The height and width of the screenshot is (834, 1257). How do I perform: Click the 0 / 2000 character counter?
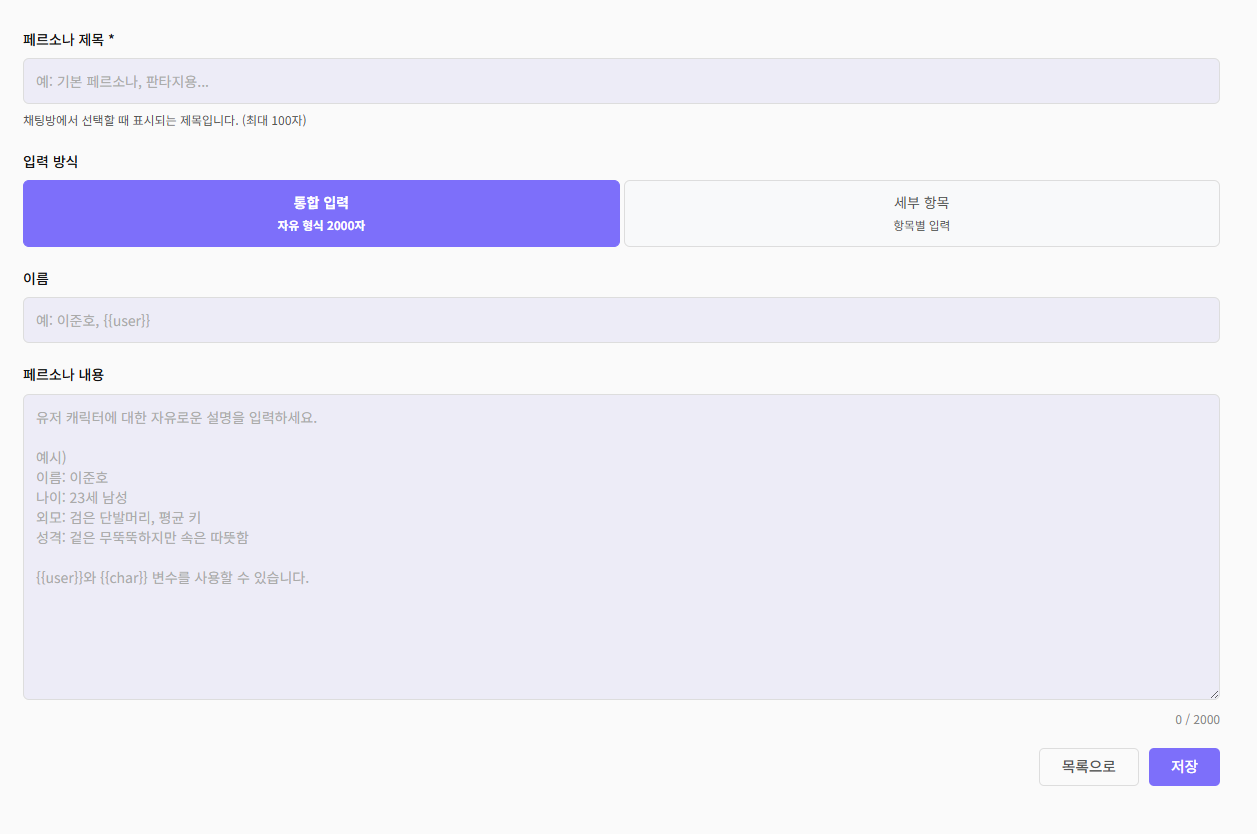[1197, 720]
